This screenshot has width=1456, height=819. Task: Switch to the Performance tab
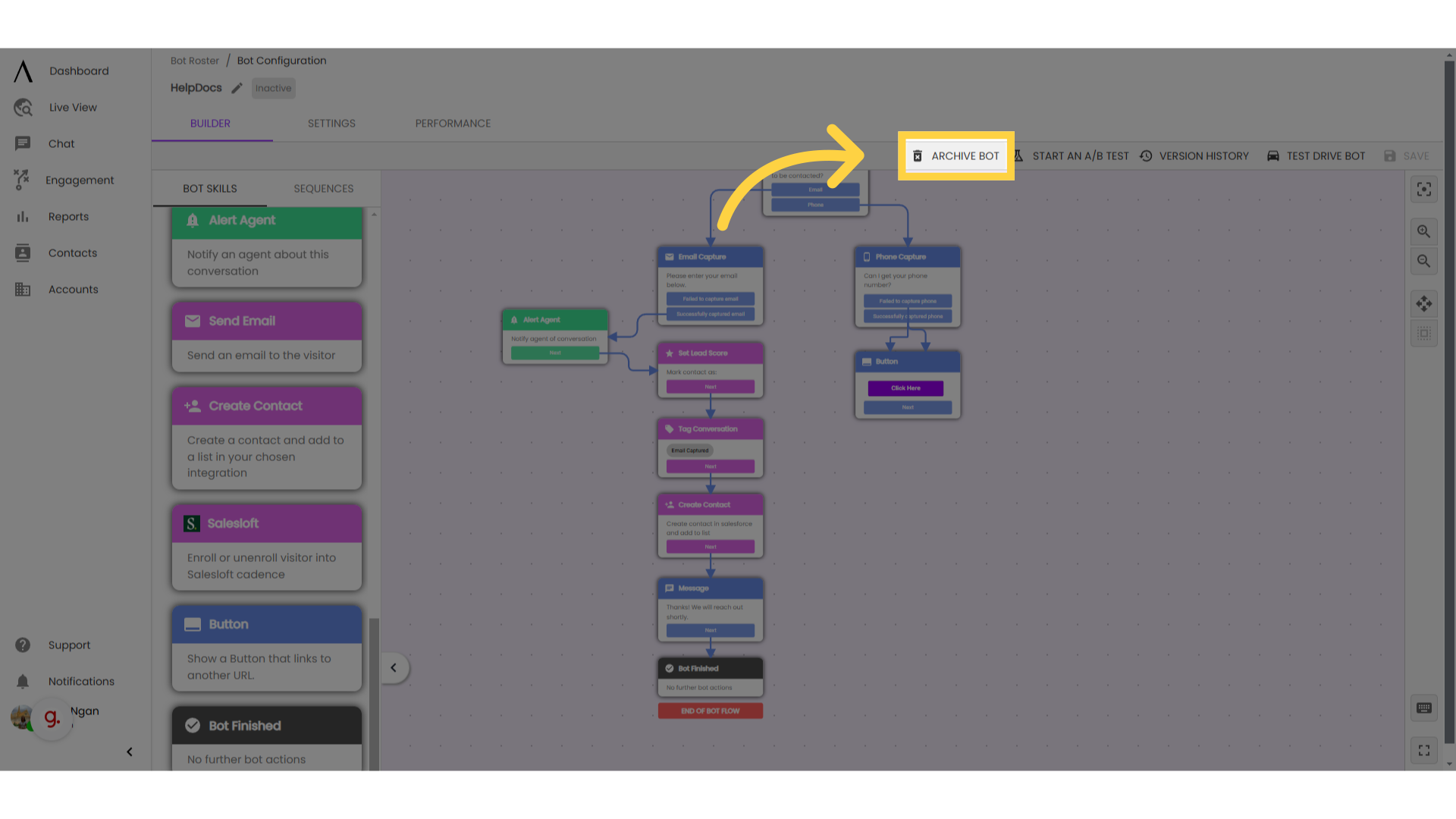pyautogui.click(x=453, y=124)
